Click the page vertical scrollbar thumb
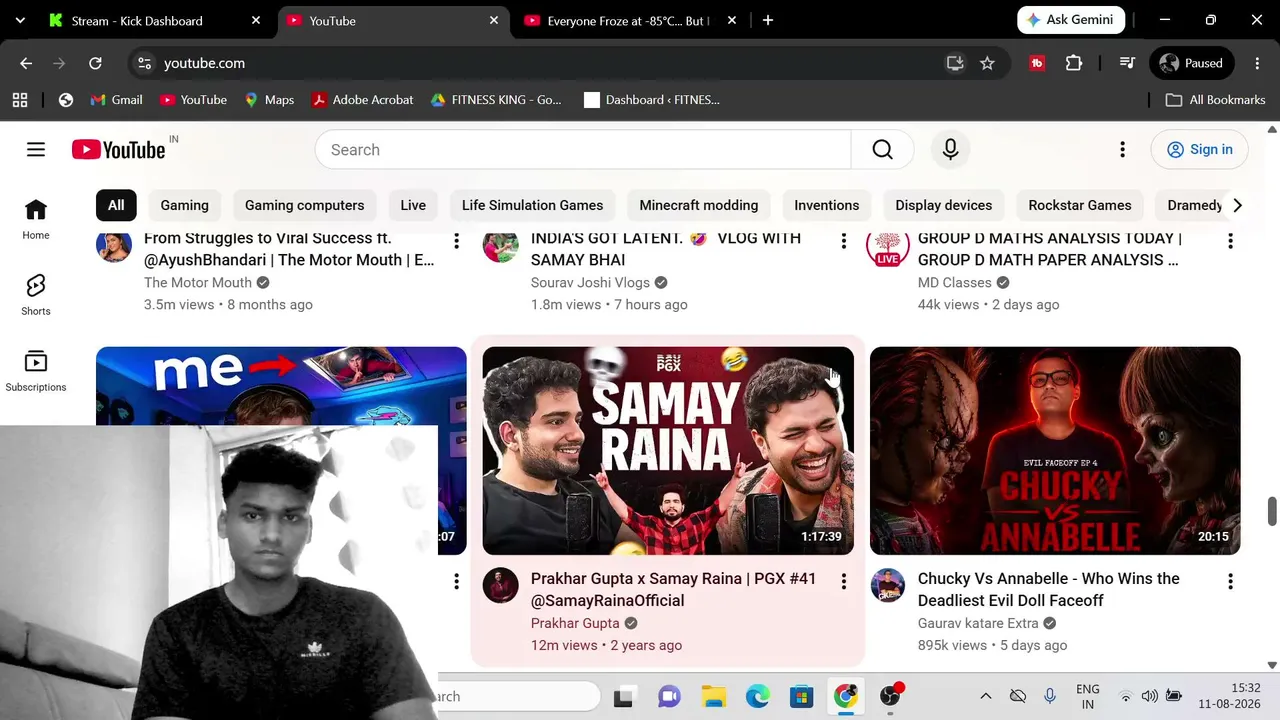The width and height of the screenshot is (1280, 720). 1272,510
